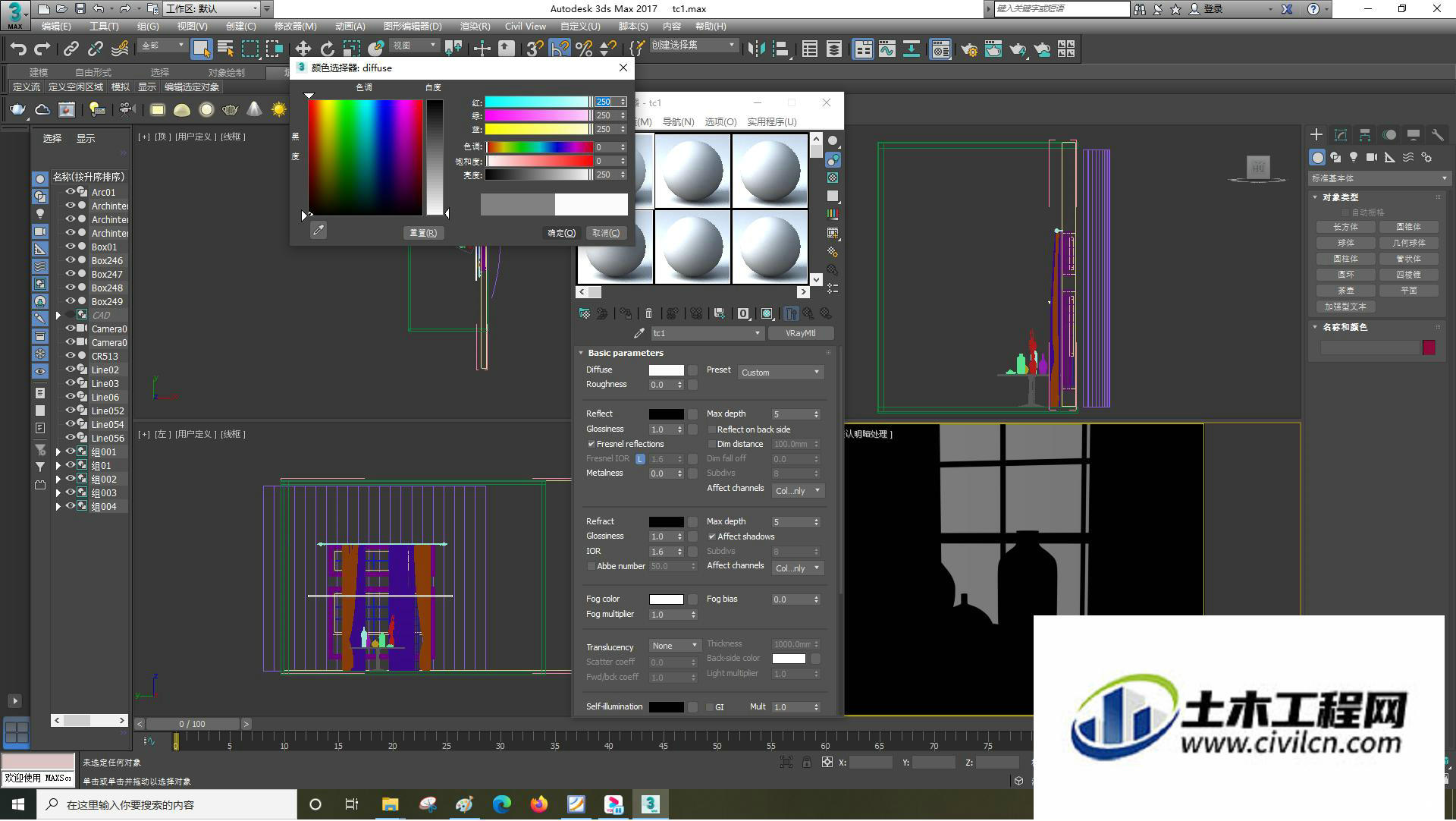
Task: Hide Line02 using its eye icon
Action: (x=71, y=370)
